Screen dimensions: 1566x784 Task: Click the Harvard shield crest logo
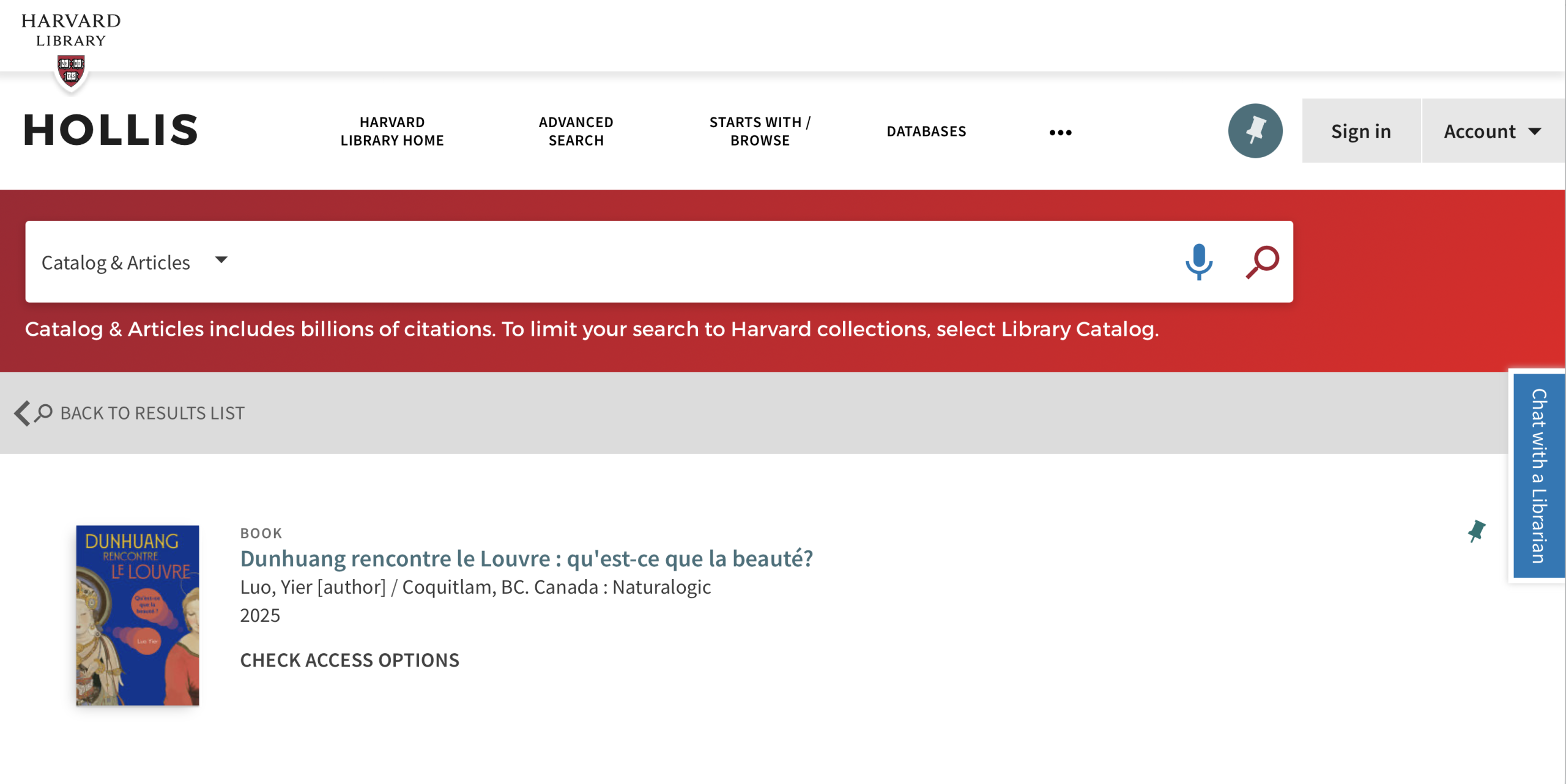tap(71, 70)
